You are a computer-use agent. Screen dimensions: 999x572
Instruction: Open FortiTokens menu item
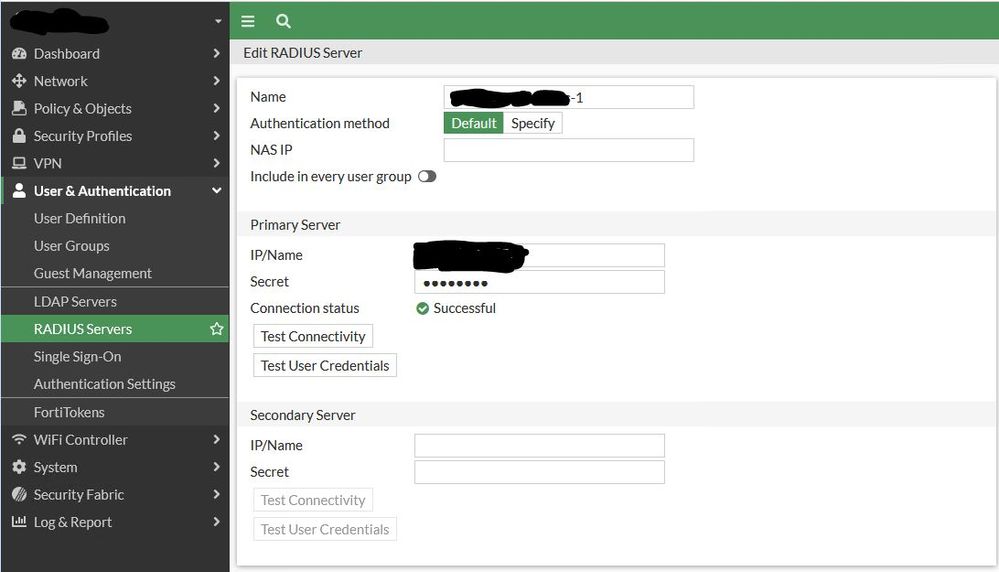coord(115,412)
